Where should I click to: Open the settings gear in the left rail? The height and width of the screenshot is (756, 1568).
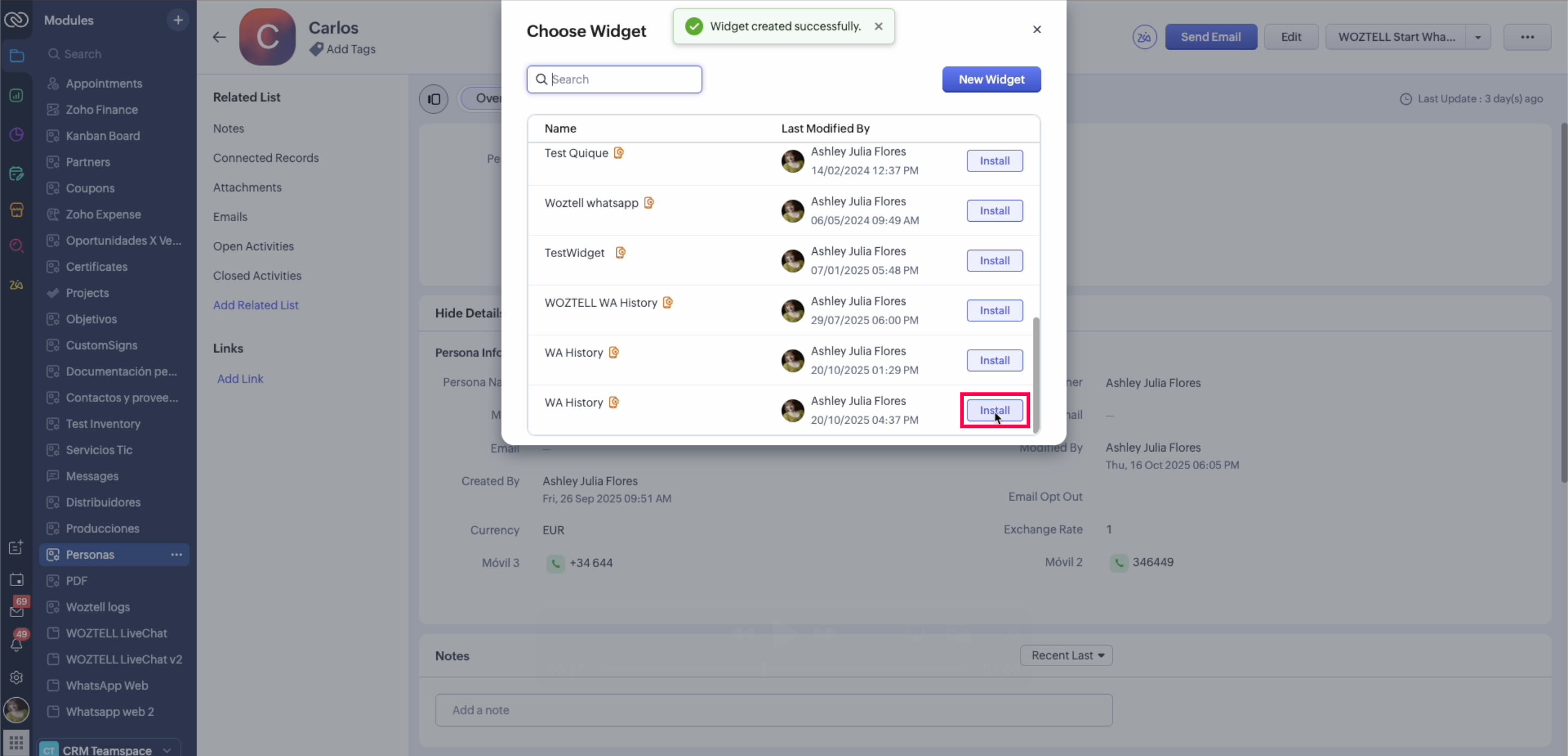(x=16, y=678)
